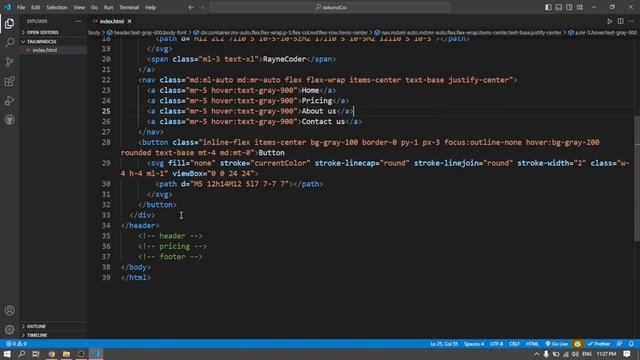
Task: Click the header.text-gray-600 breadcrumb item
Action: tap(147, 32)
